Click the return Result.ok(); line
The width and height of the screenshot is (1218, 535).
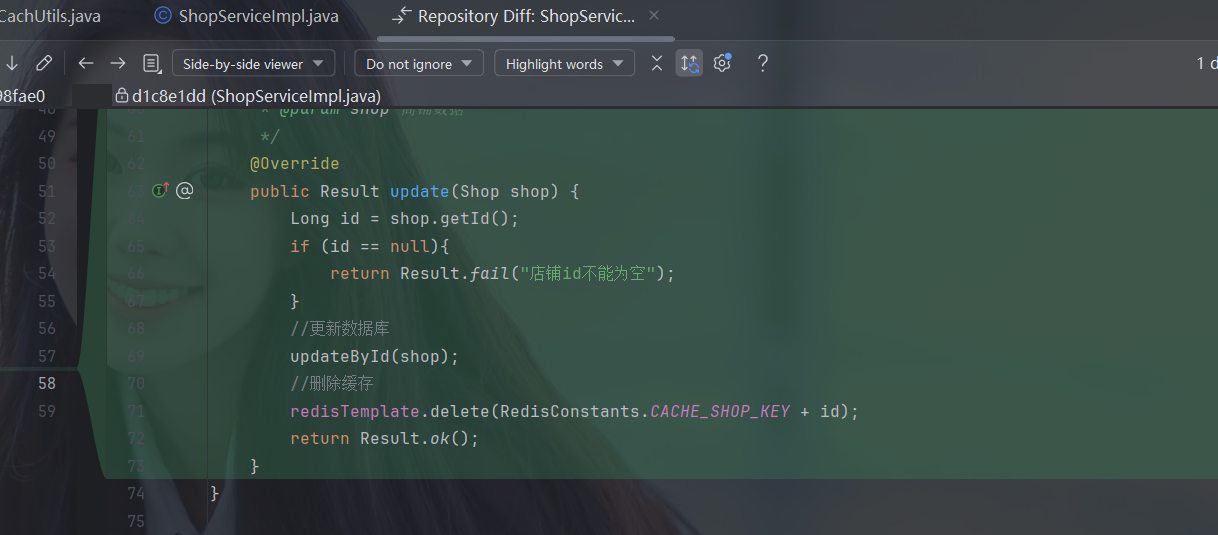point(385,438)
